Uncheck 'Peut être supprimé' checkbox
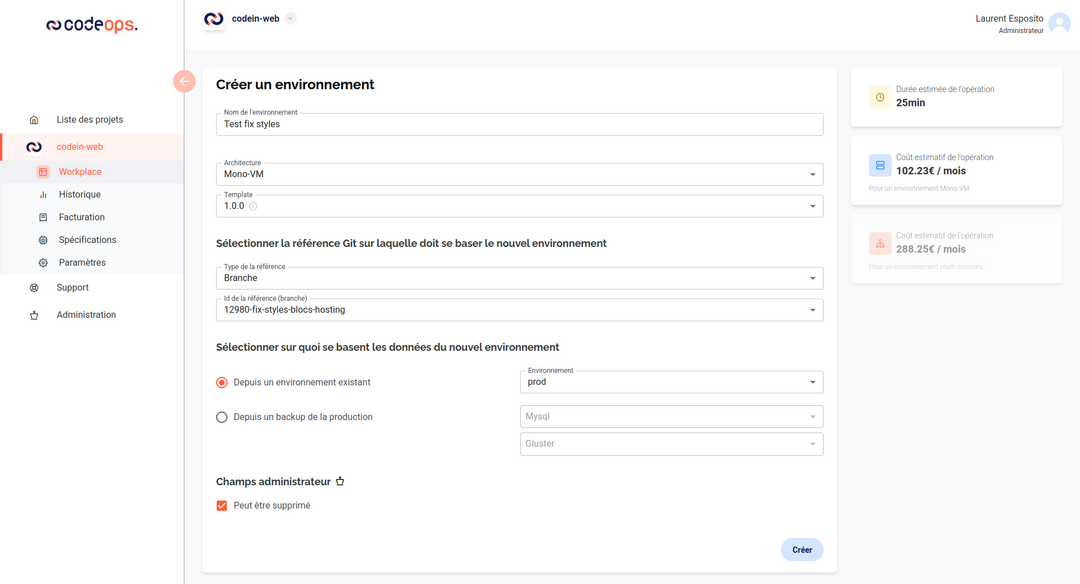This screenshot has width=1080, height=584. pyautogui.click(x=222, y=506)
